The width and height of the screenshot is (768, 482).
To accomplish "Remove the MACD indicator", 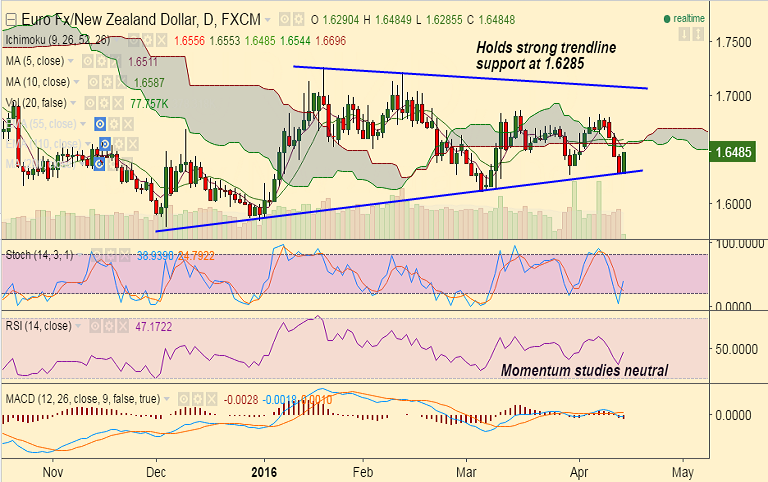I will point(211,399).
